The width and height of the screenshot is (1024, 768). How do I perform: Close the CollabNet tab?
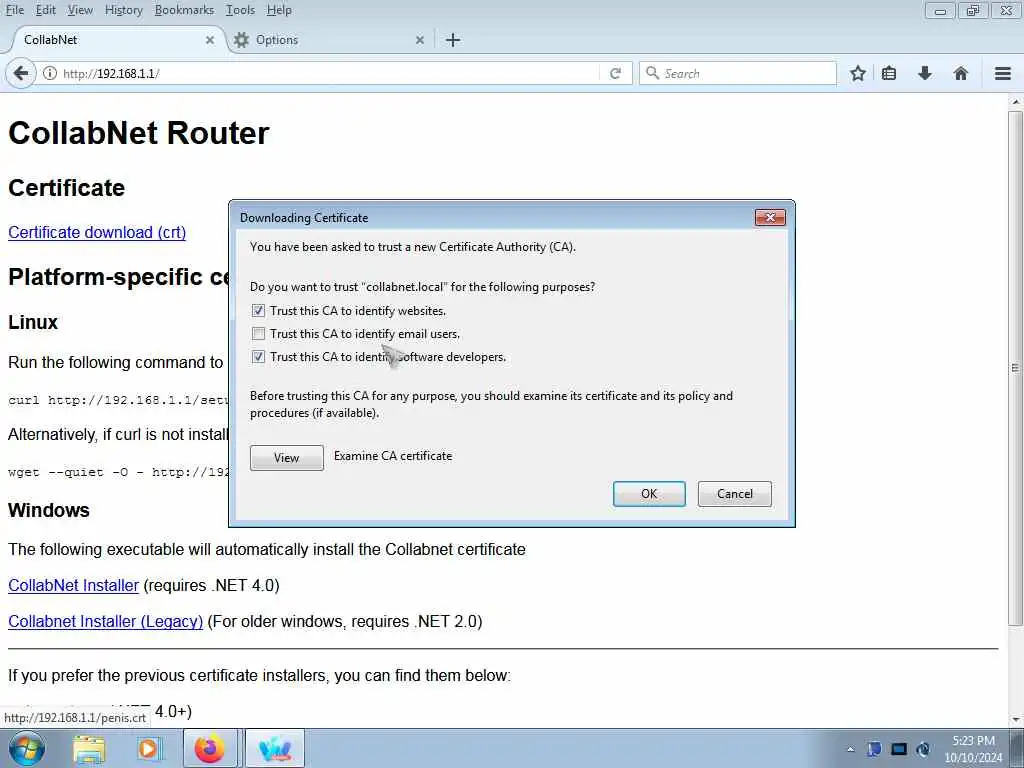coord(210,40)
